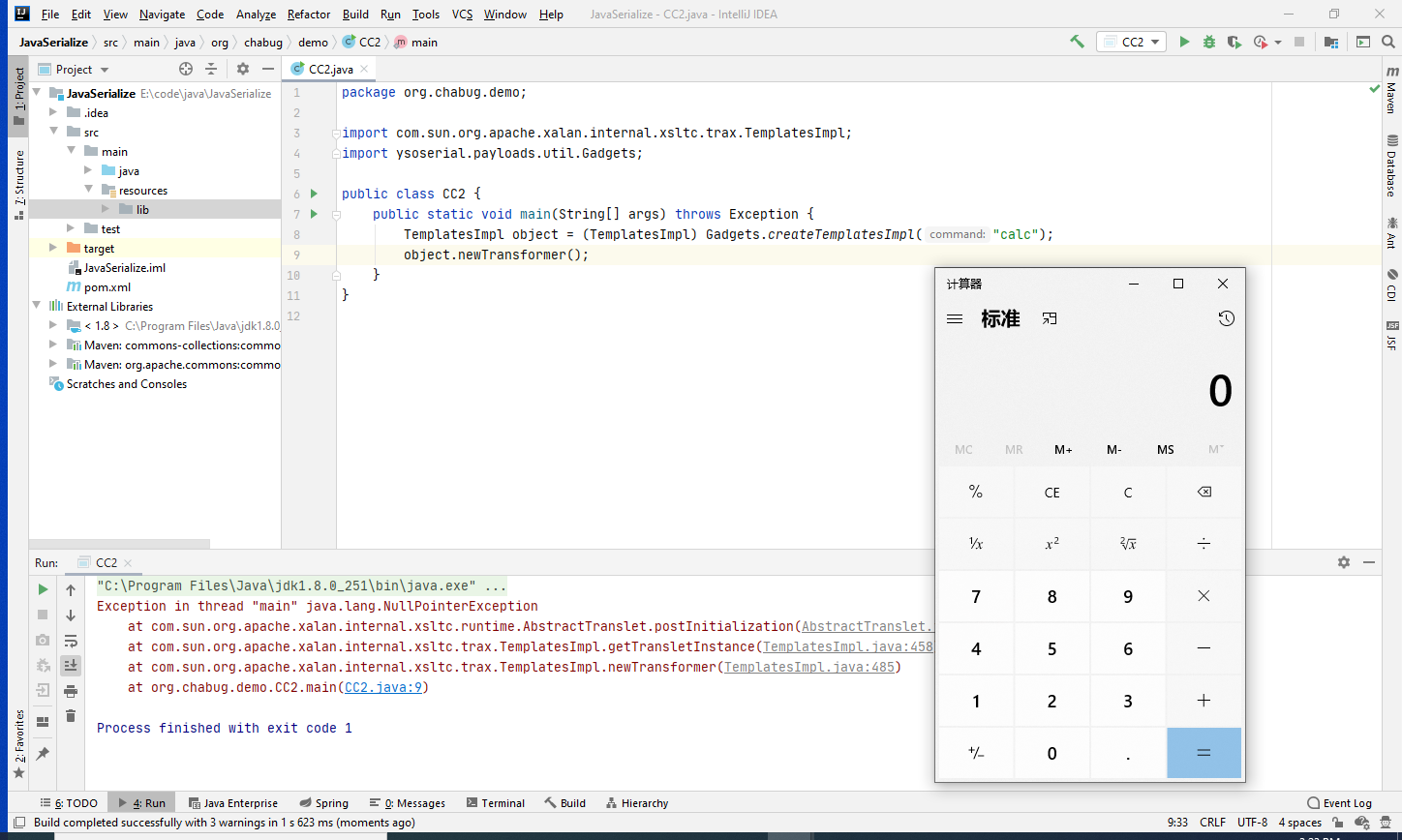Open the Refactor menu

click(x=309, y=15)
